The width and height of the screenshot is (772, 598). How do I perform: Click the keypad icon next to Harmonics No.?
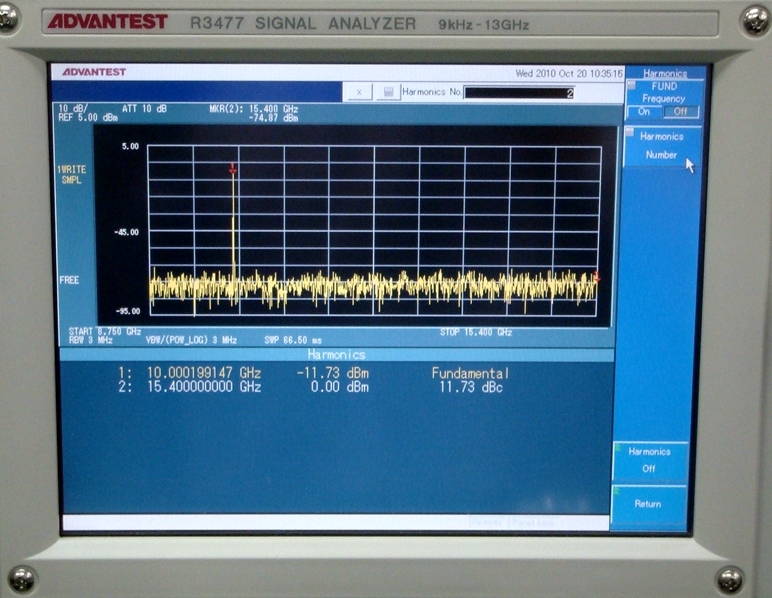pyautogui.click(x=388, y=92)
